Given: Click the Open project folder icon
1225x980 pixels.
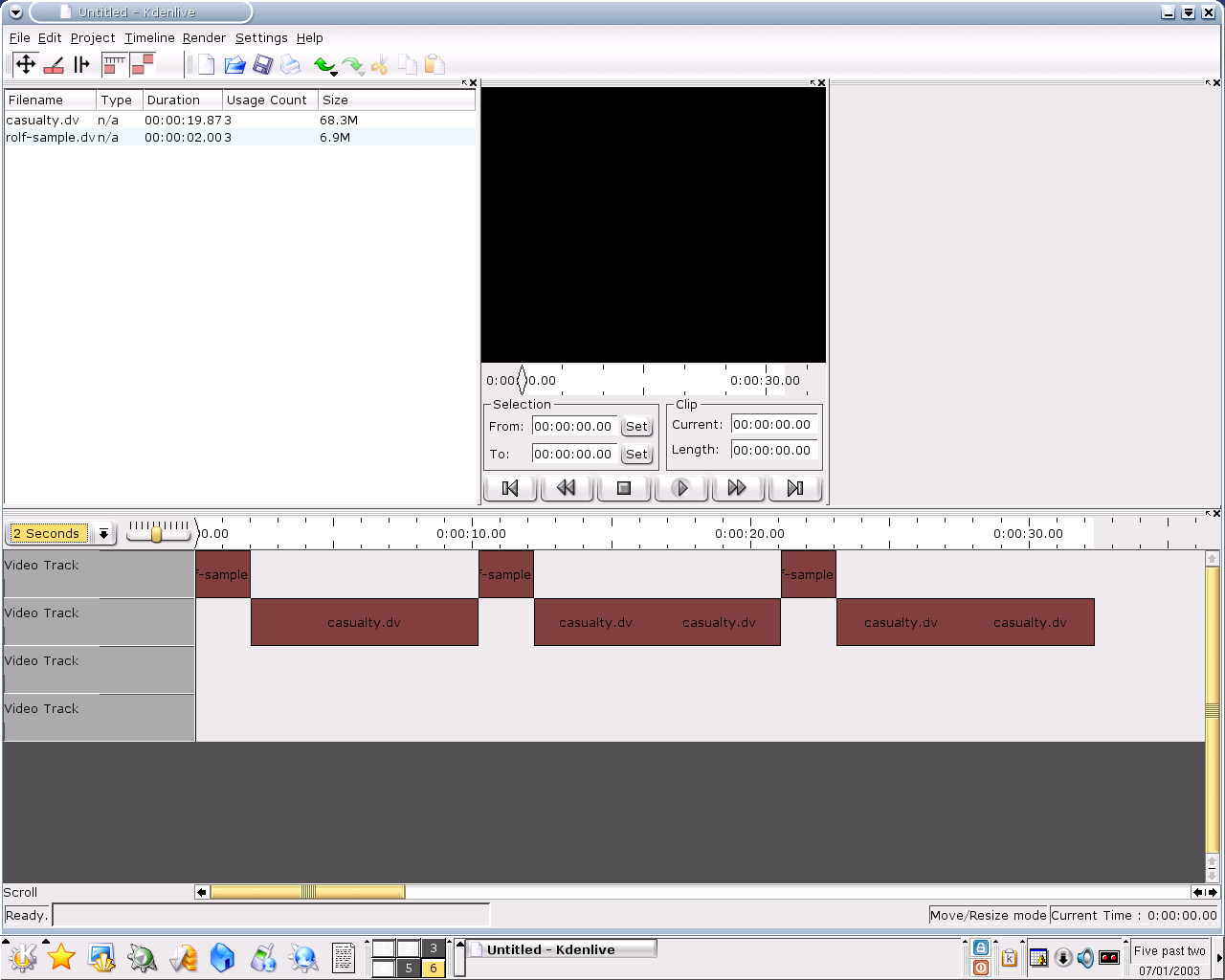Looking at the screenshot, I should pos(234,64).
